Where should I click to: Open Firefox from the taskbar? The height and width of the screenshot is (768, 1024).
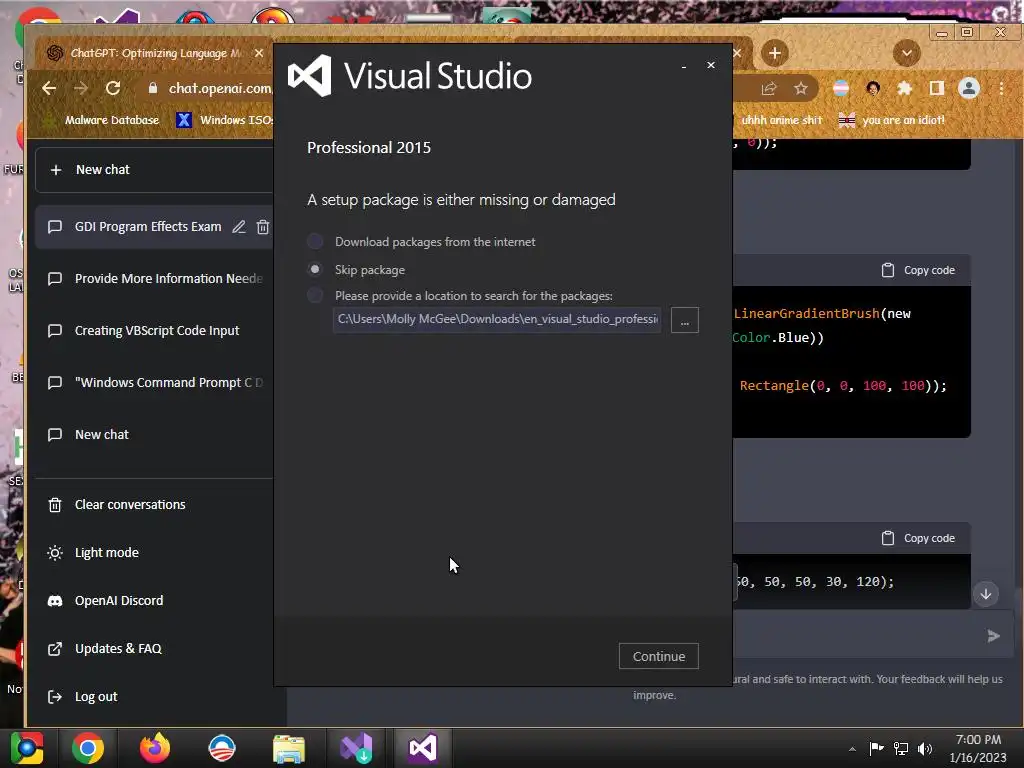point(155,748)
